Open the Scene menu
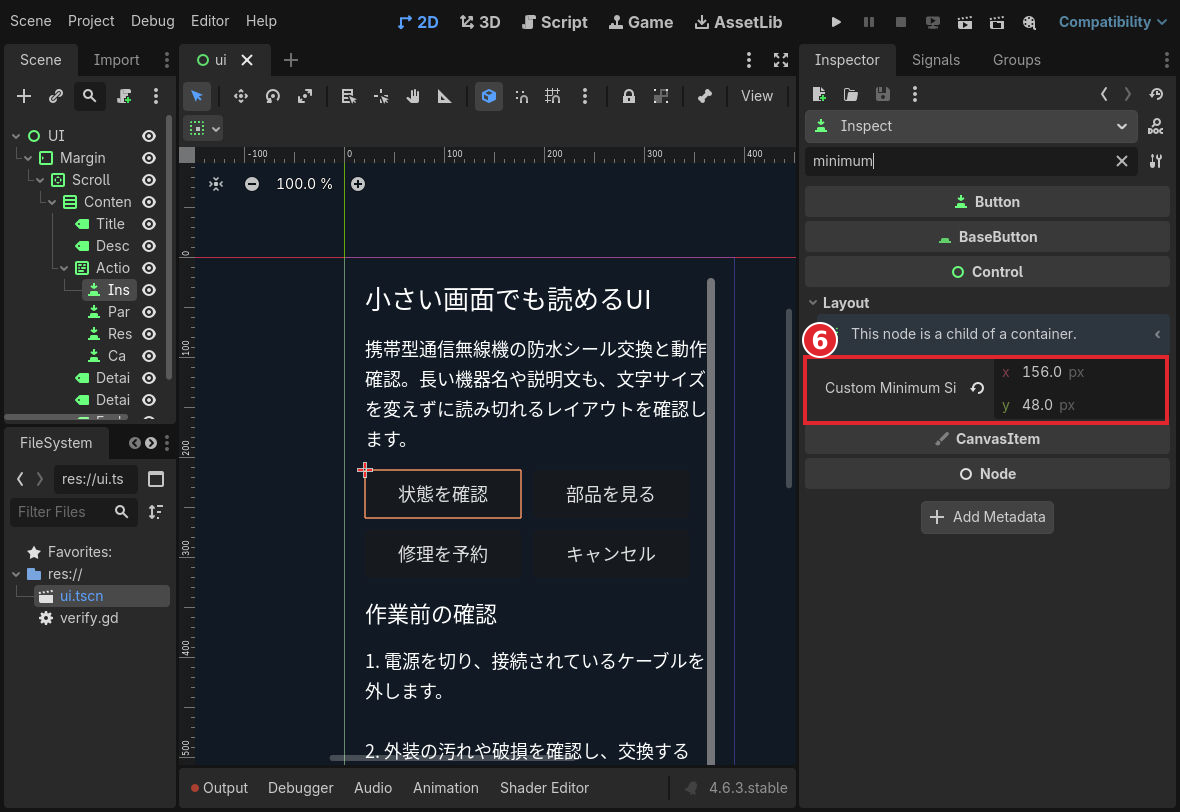The image size is (1180, 812). pos(31,21)
